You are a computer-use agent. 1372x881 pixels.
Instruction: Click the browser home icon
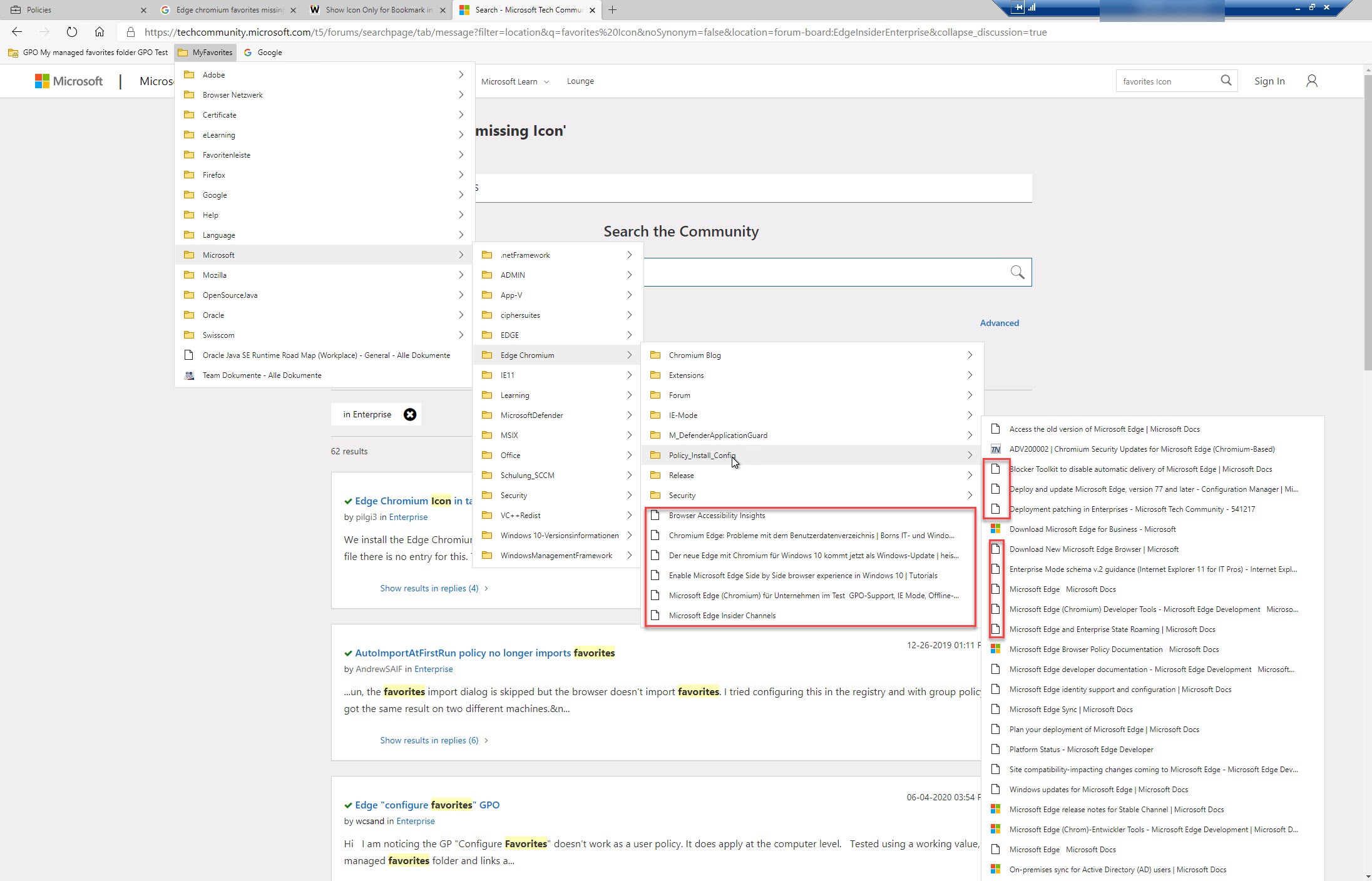[100, 32]
